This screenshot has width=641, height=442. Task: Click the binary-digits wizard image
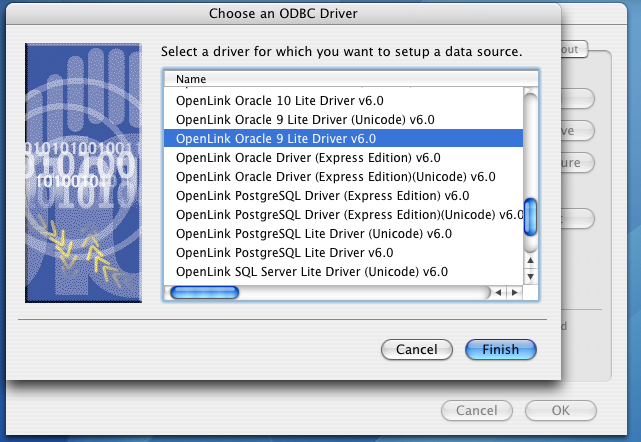83,173
